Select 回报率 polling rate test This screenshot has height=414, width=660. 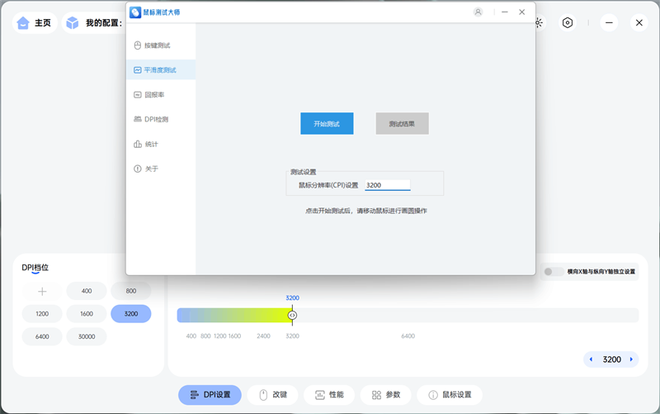point(153,95)
